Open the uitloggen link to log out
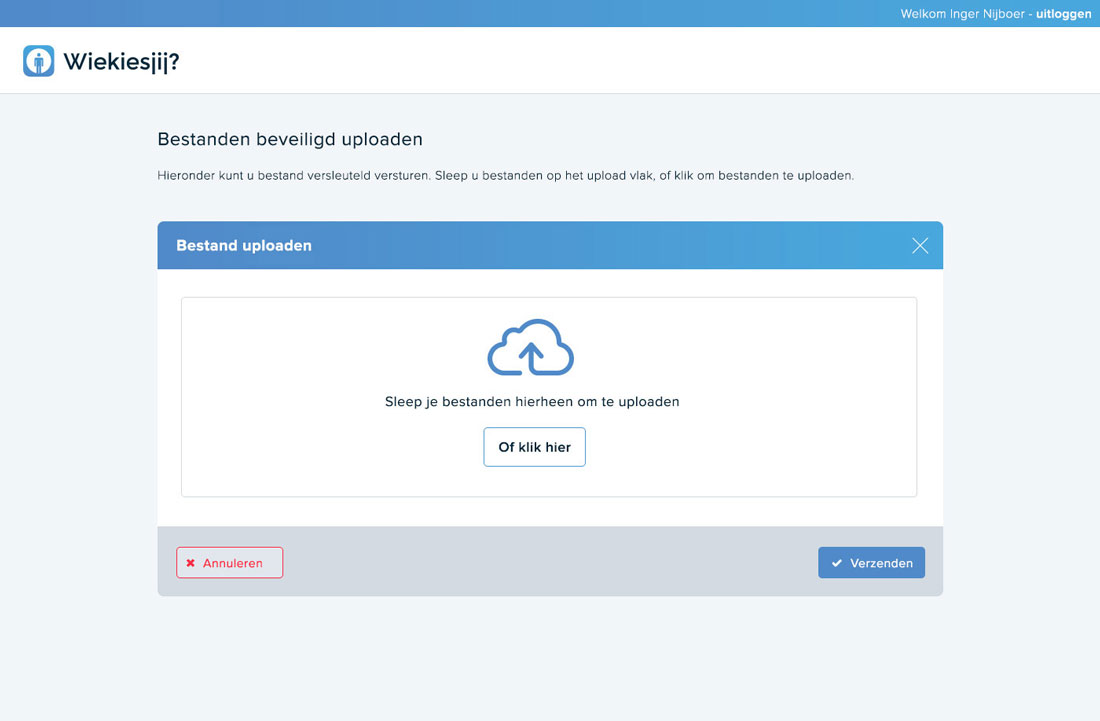 [x=1063, y=13]
